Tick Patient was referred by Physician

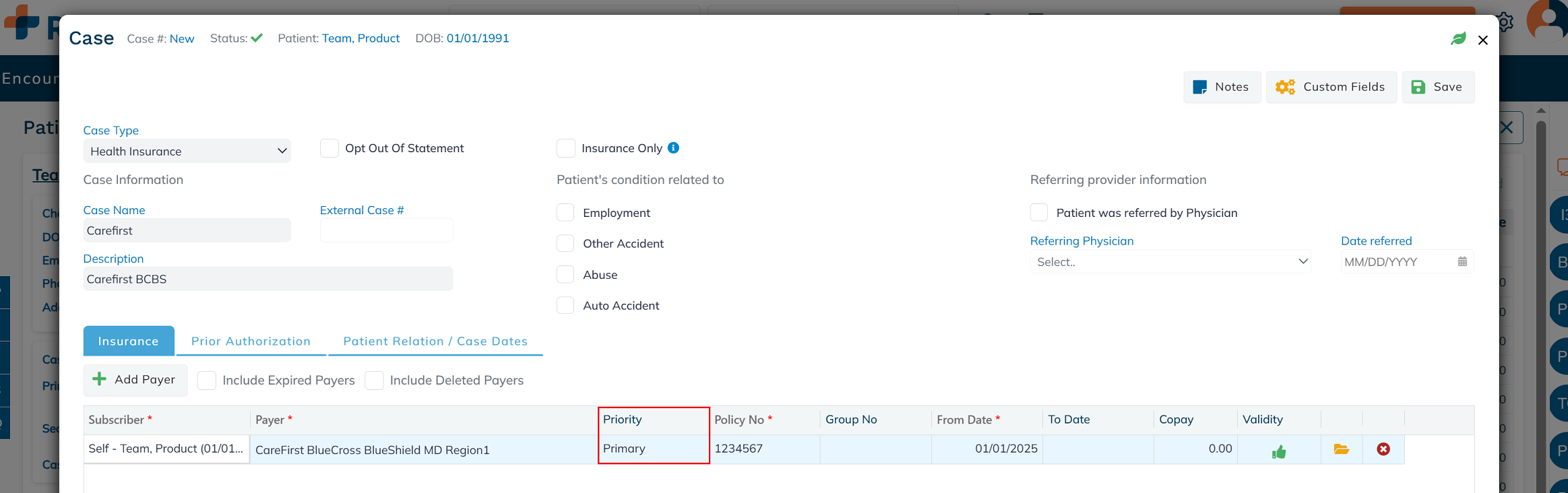[x=1038, y=213]
